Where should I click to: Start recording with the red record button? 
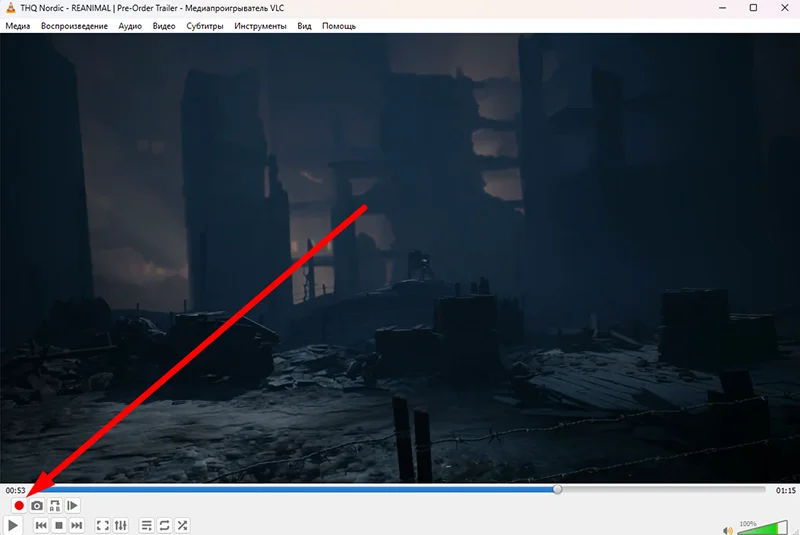(x=18, y=506)
